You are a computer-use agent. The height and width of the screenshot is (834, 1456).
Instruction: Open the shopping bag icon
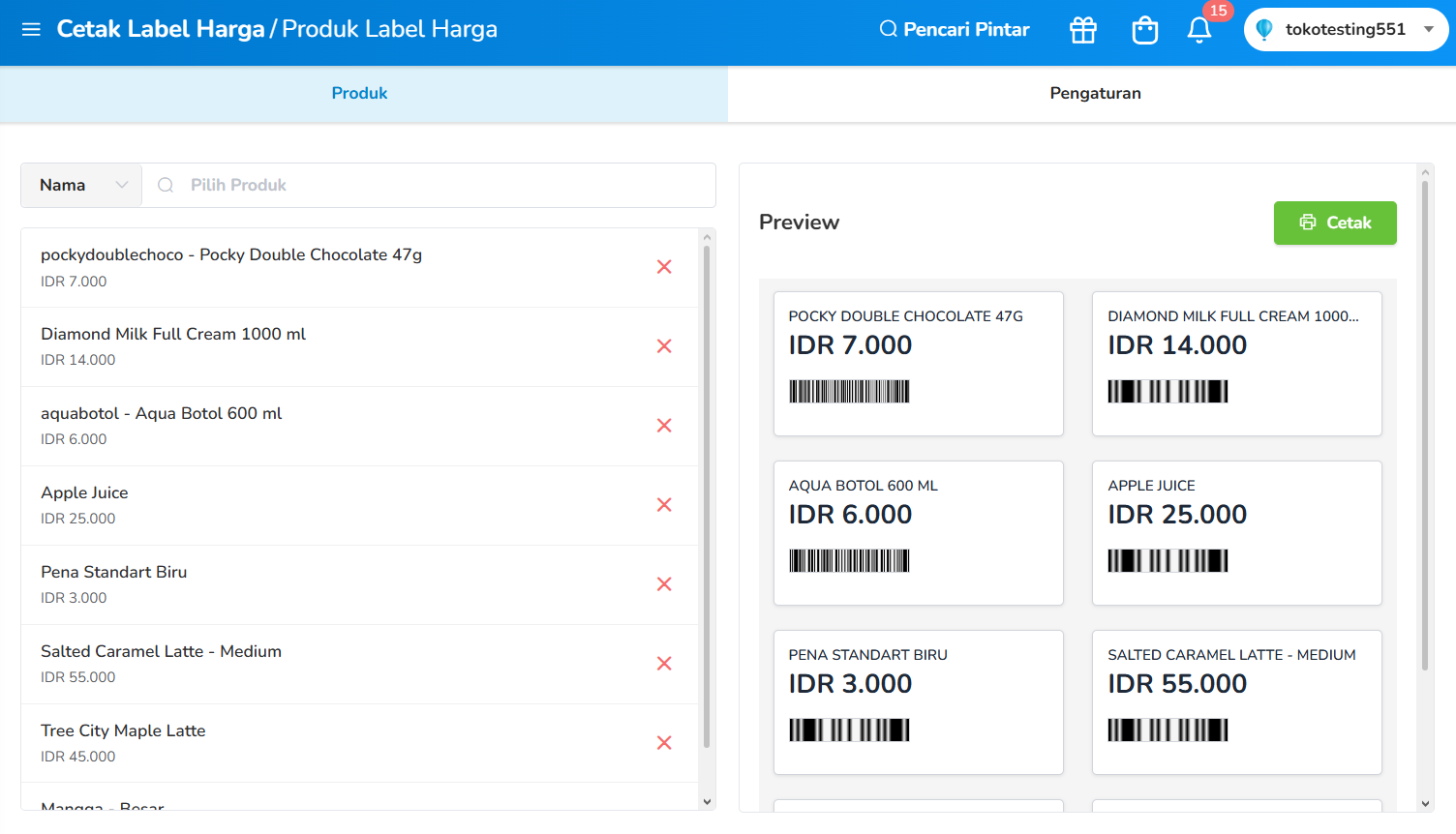tap(1145, 30)
